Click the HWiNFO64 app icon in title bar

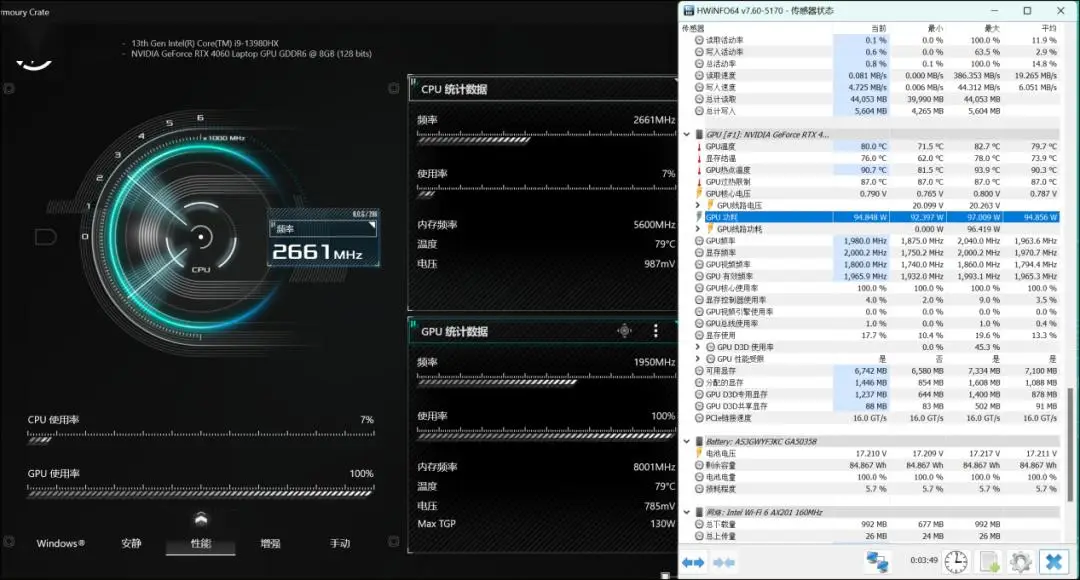[688, 10]
